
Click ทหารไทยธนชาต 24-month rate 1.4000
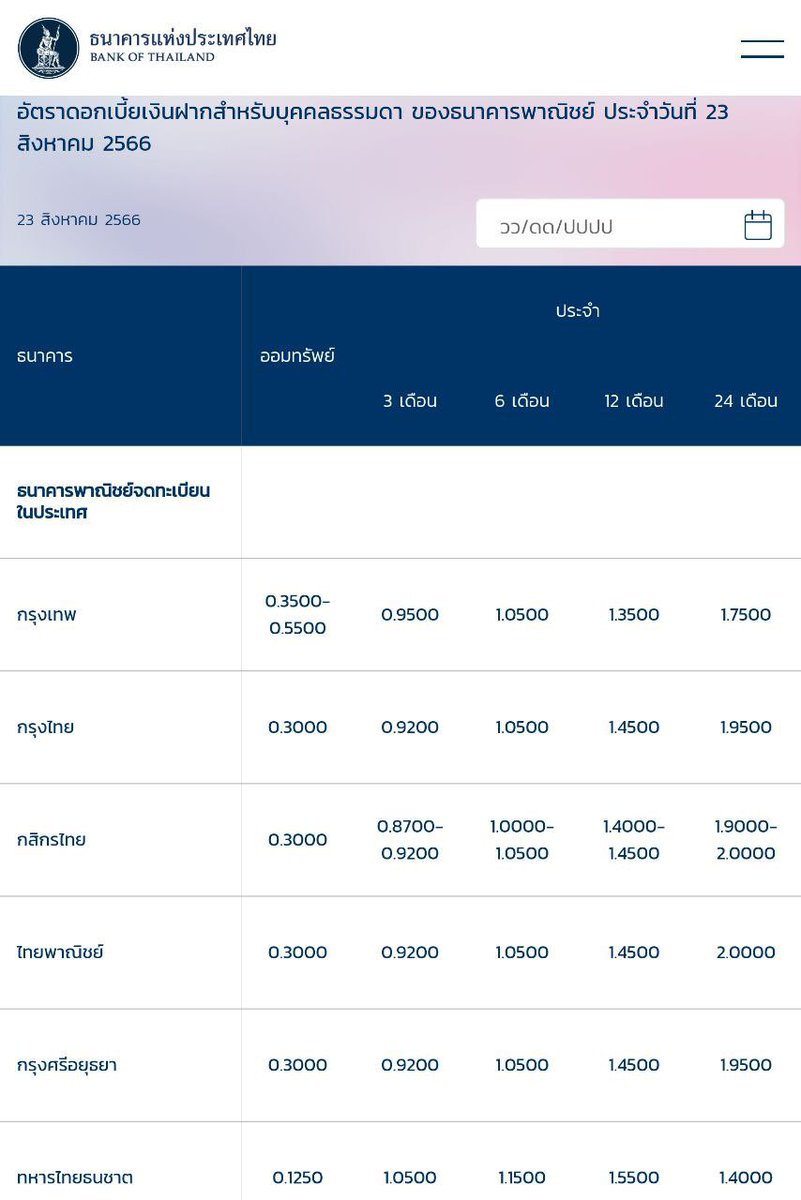tap(746, 1178)
